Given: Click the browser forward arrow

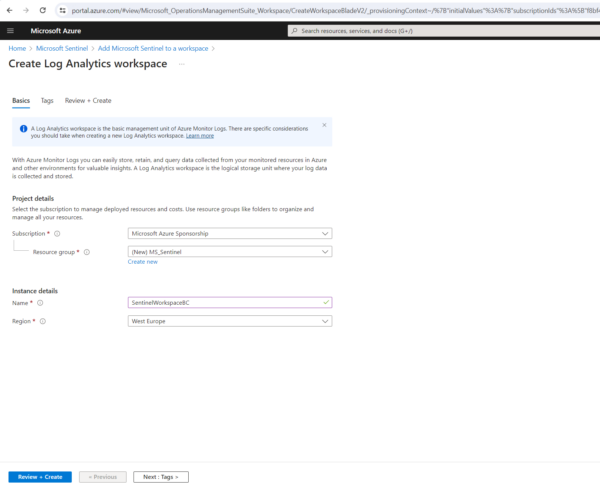Looking at the screenshot, I should (x=26, y=10).
